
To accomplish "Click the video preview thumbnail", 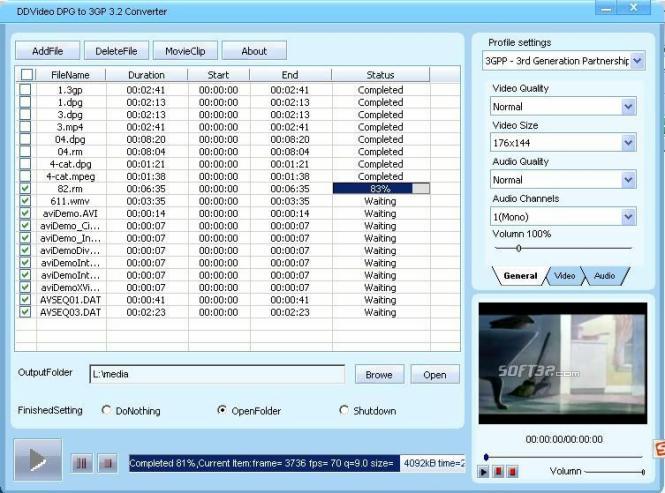I will 563,363.
